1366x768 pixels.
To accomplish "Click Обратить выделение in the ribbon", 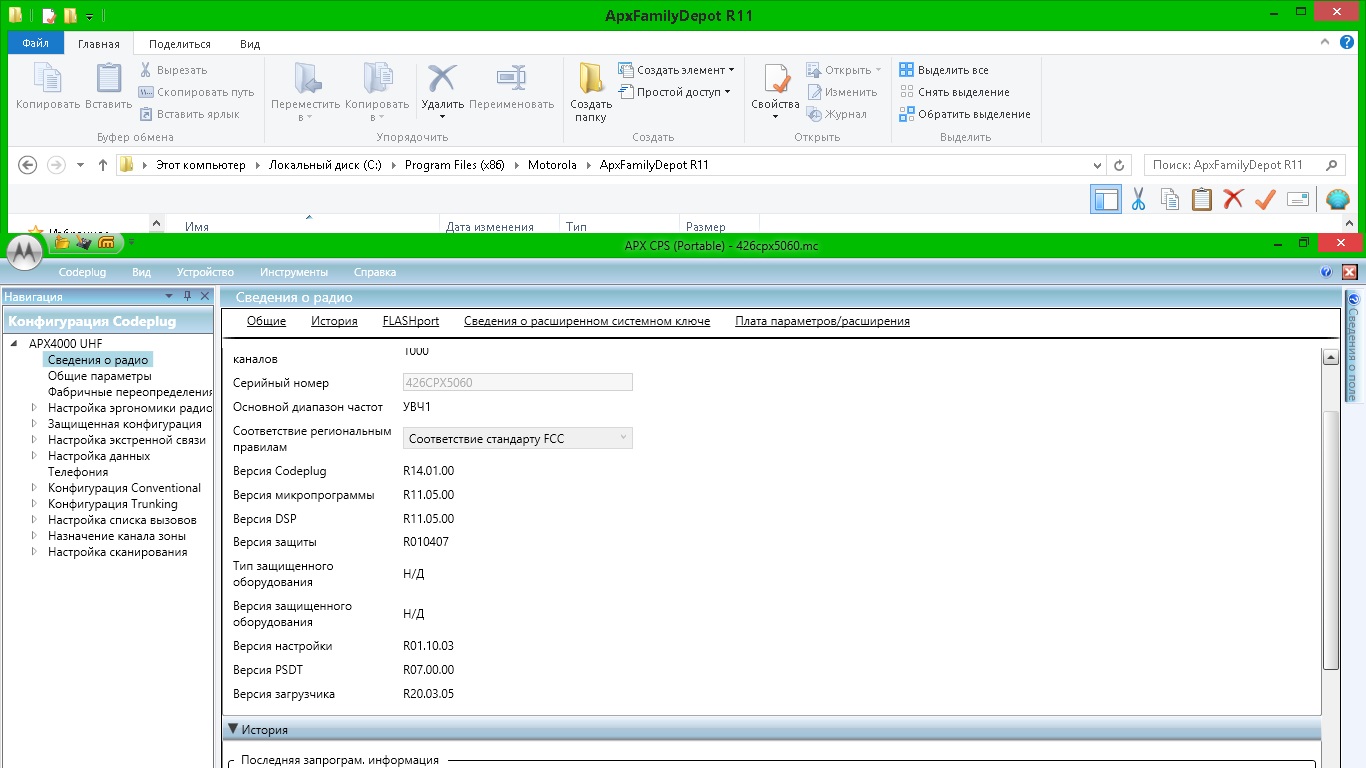I will click(x=965, y=114).
